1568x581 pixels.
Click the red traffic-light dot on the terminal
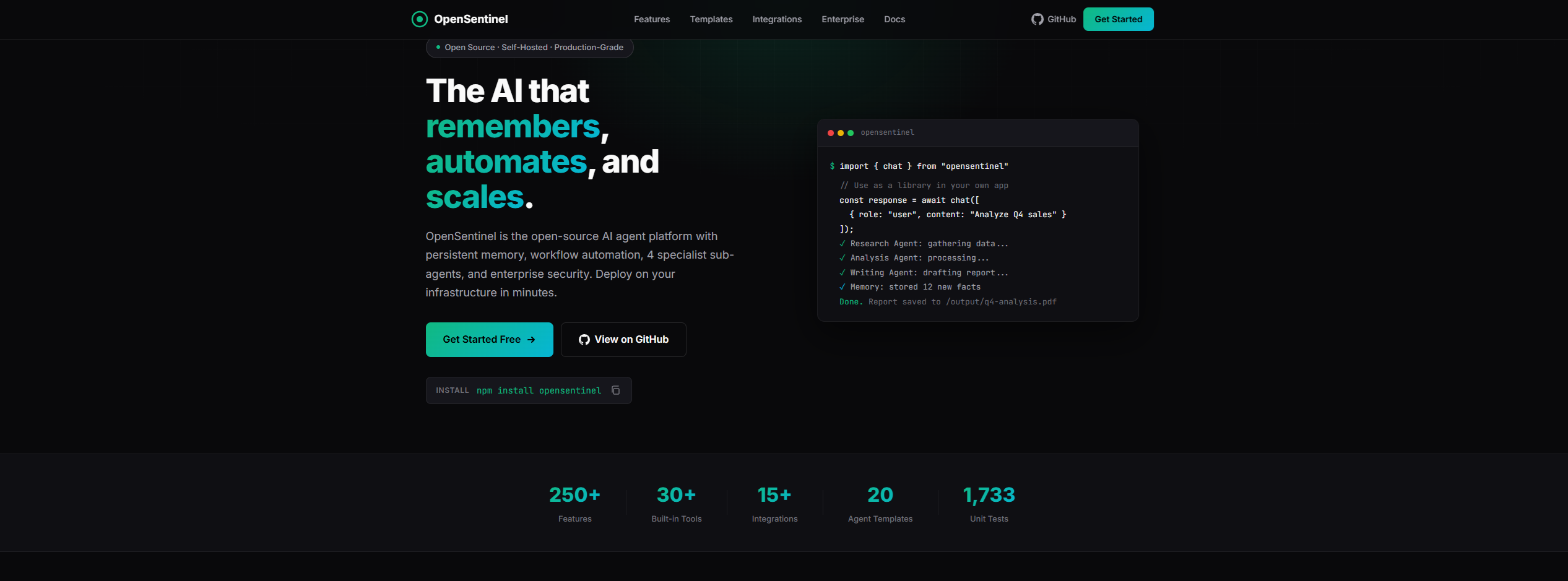tap(830, 132)
